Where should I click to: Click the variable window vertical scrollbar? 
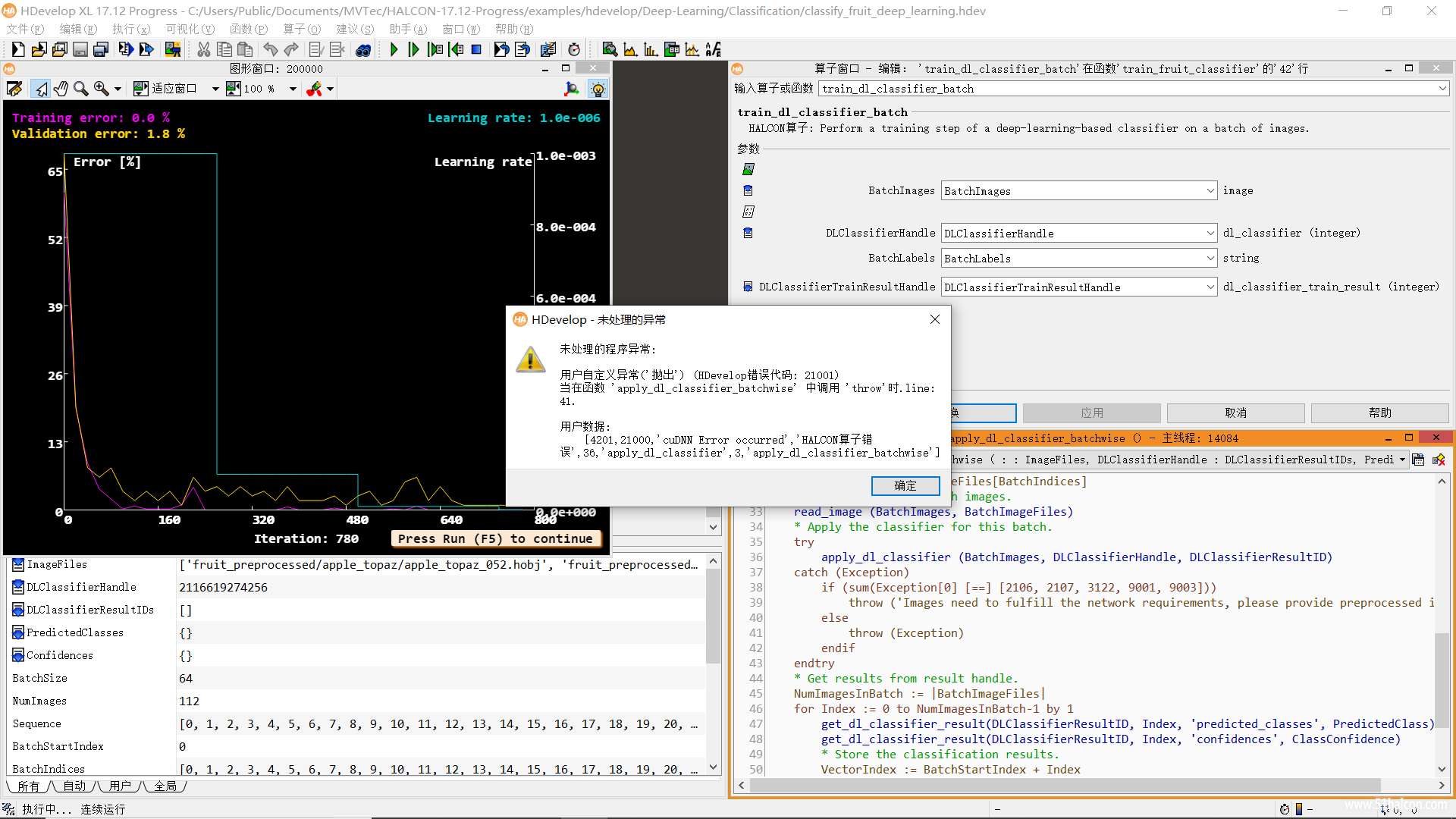tap(713, 664)
